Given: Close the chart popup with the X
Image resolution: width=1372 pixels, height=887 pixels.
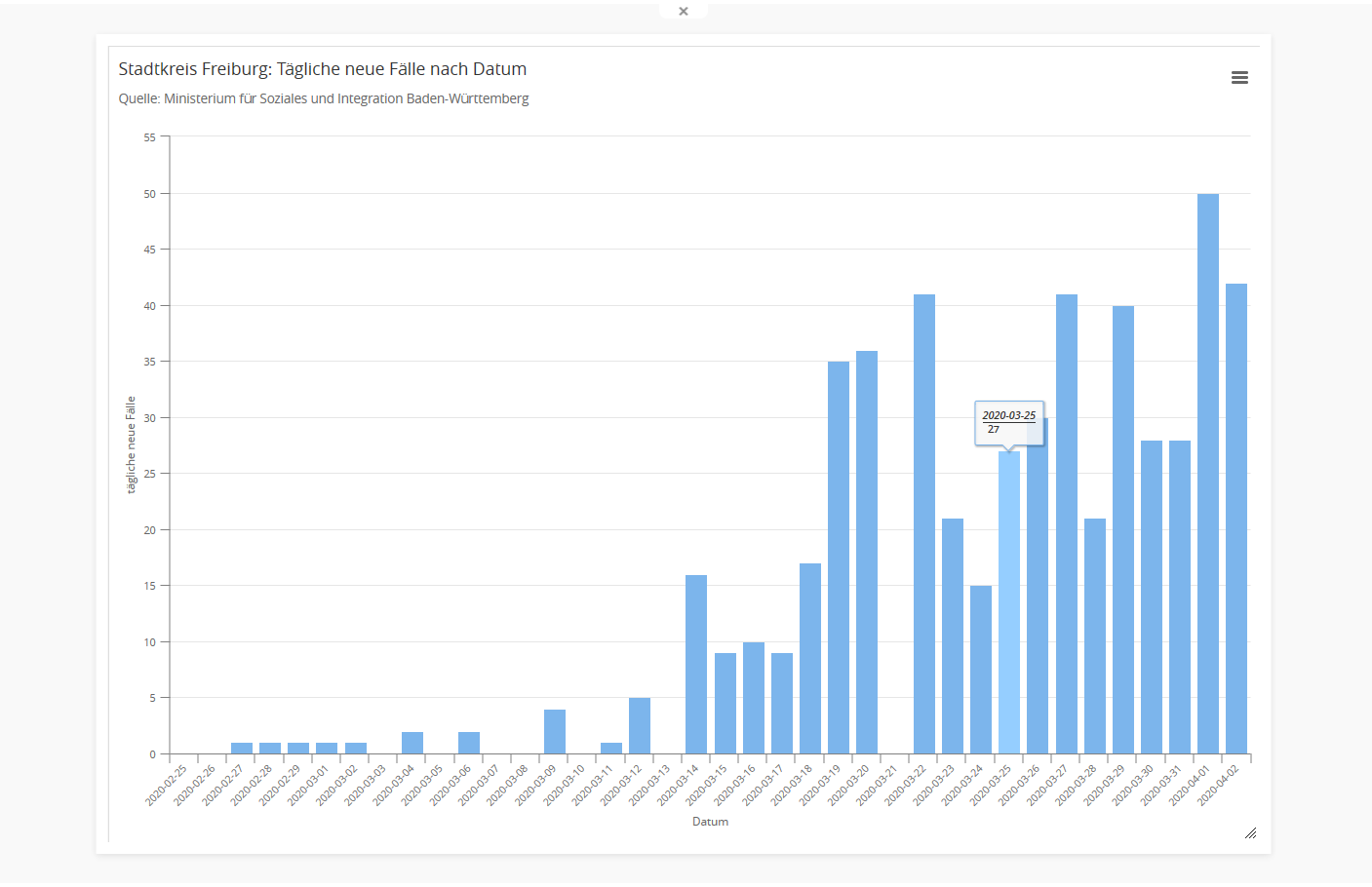Looking at the screenshot, I should [684, 12].
